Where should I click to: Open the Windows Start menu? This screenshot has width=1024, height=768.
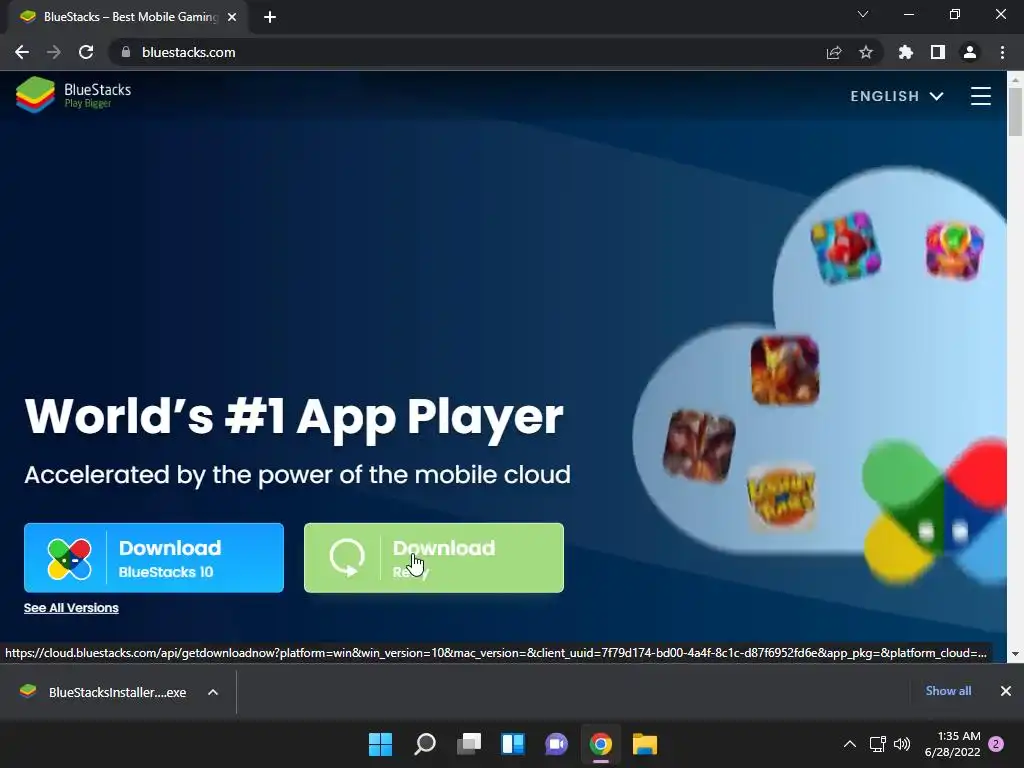pos(380,744)
